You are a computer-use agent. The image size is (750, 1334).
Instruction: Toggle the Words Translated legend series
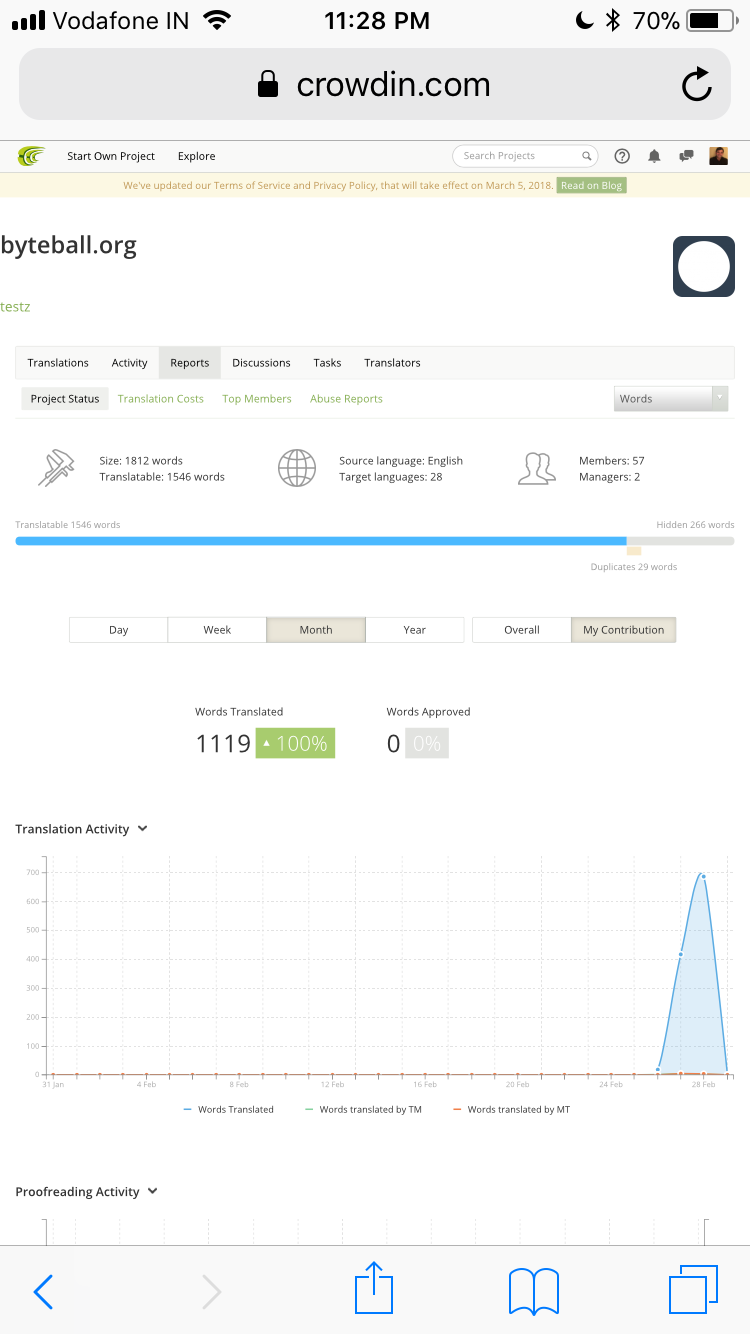tap(229, 1110)
